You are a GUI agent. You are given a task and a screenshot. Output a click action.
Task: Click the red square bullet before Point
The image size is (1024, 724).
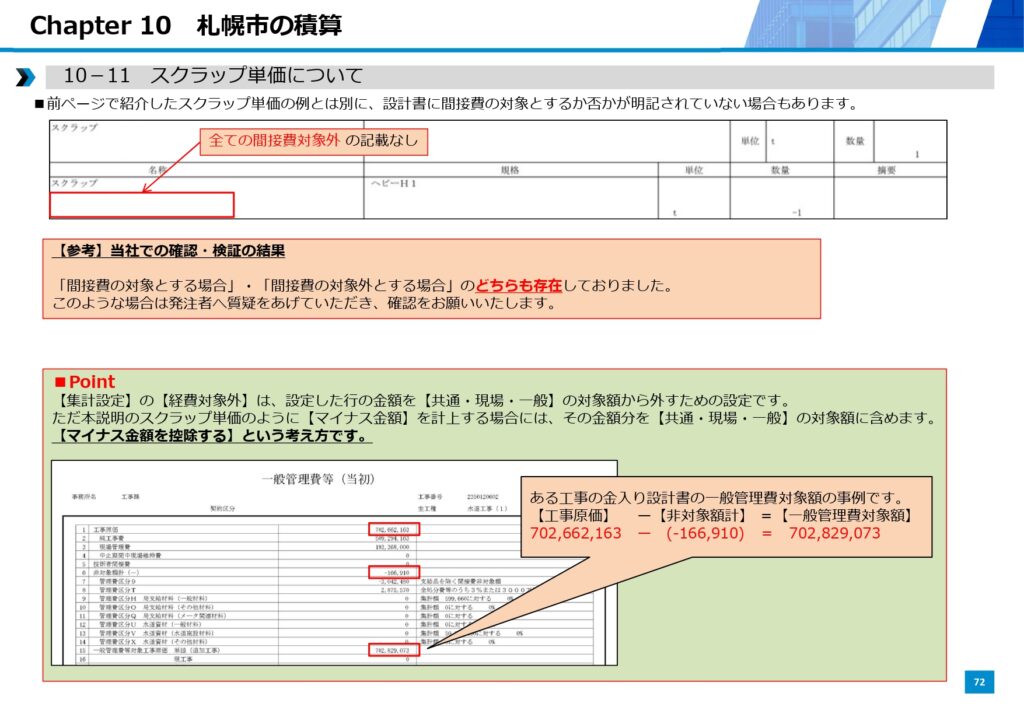pos(60,382)
